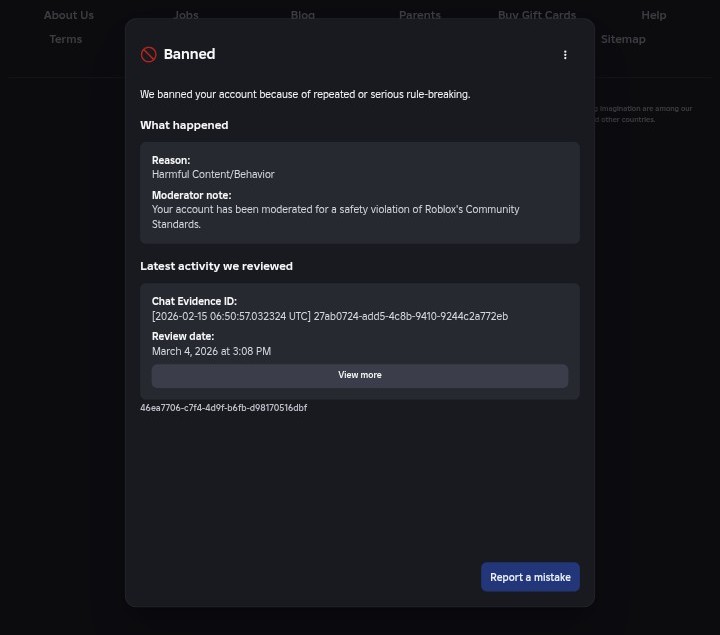This screenshot has width=720, height=635.
Task: Click the 'Banned' dialog title
Action: (x=189, y=54)
